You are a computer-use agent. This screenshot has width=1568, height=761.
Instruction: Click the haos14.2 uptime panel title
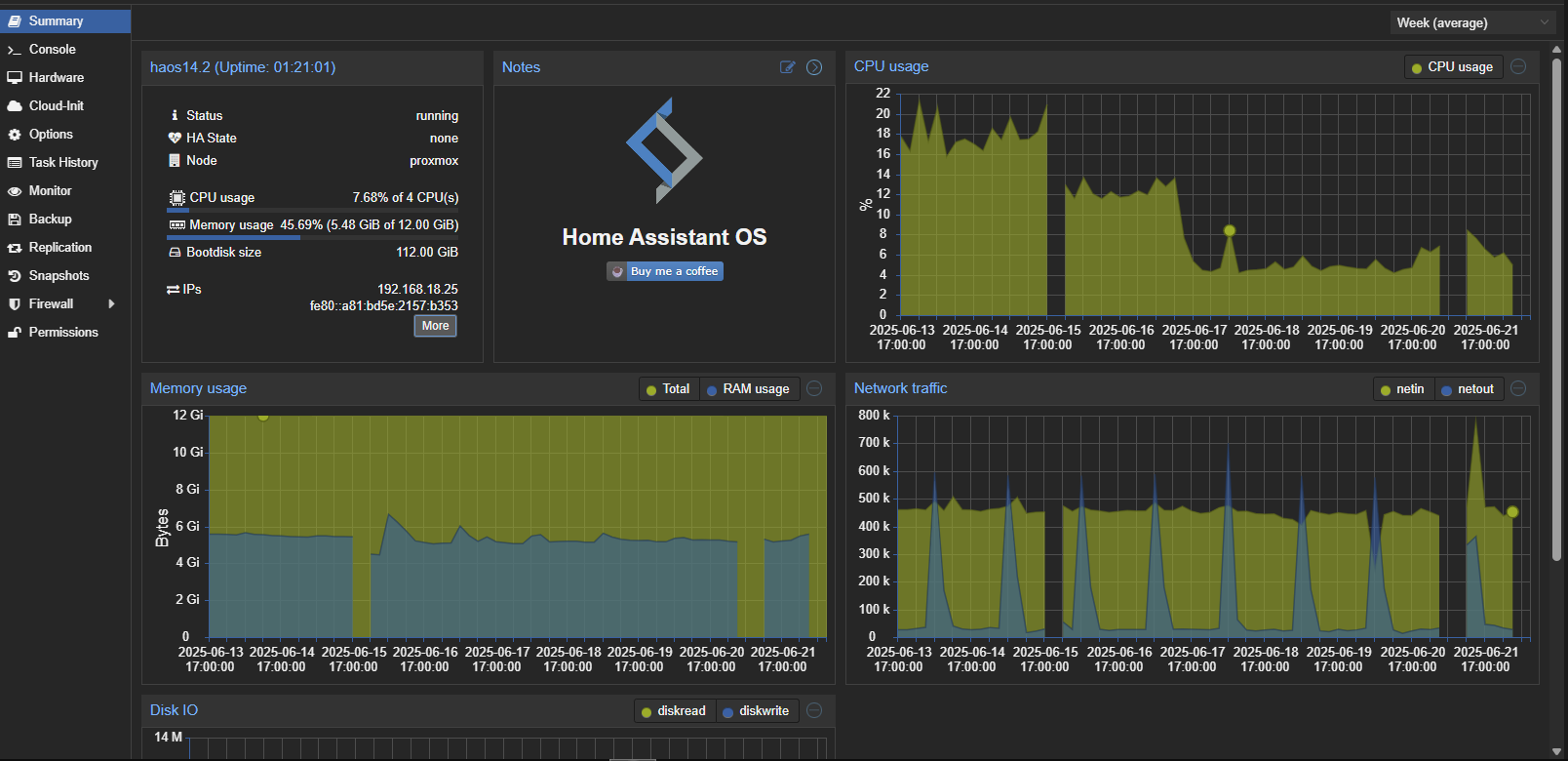tap(243, 67)
